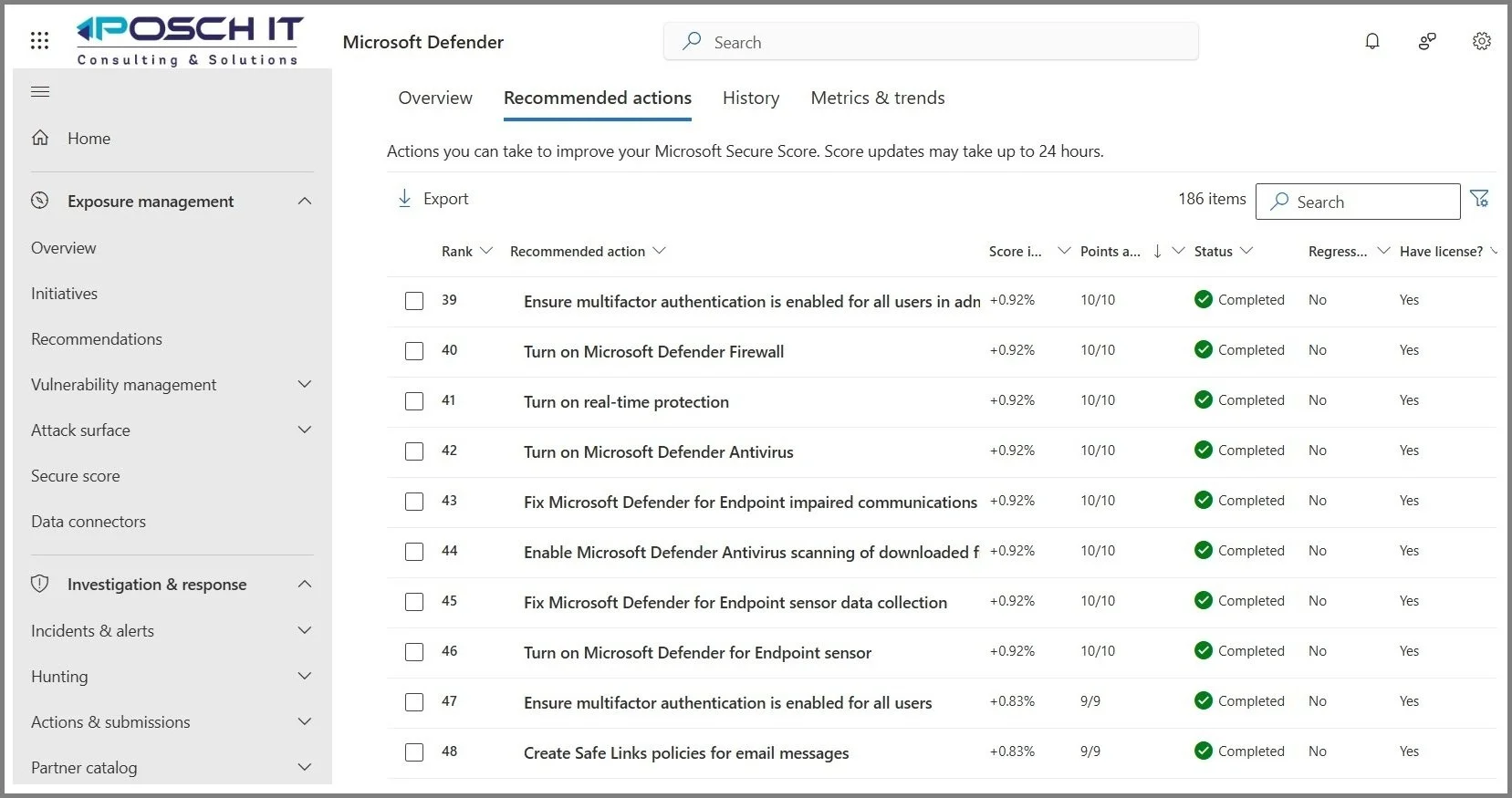
Task: Focus the table search box beside 186 items
Action: pyautogui.click(x=1358, y=202)
